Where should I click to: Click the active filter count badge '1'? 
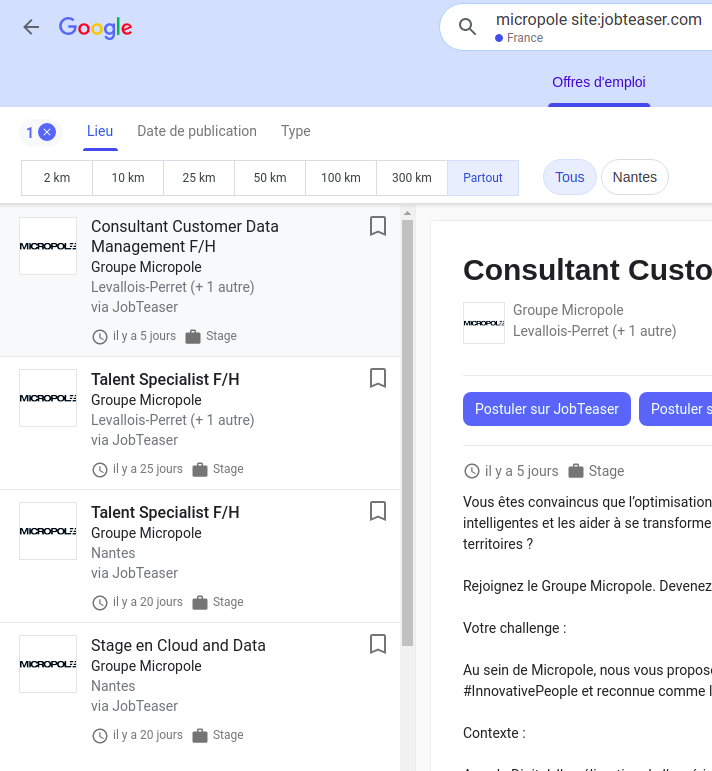pos(30,133)
